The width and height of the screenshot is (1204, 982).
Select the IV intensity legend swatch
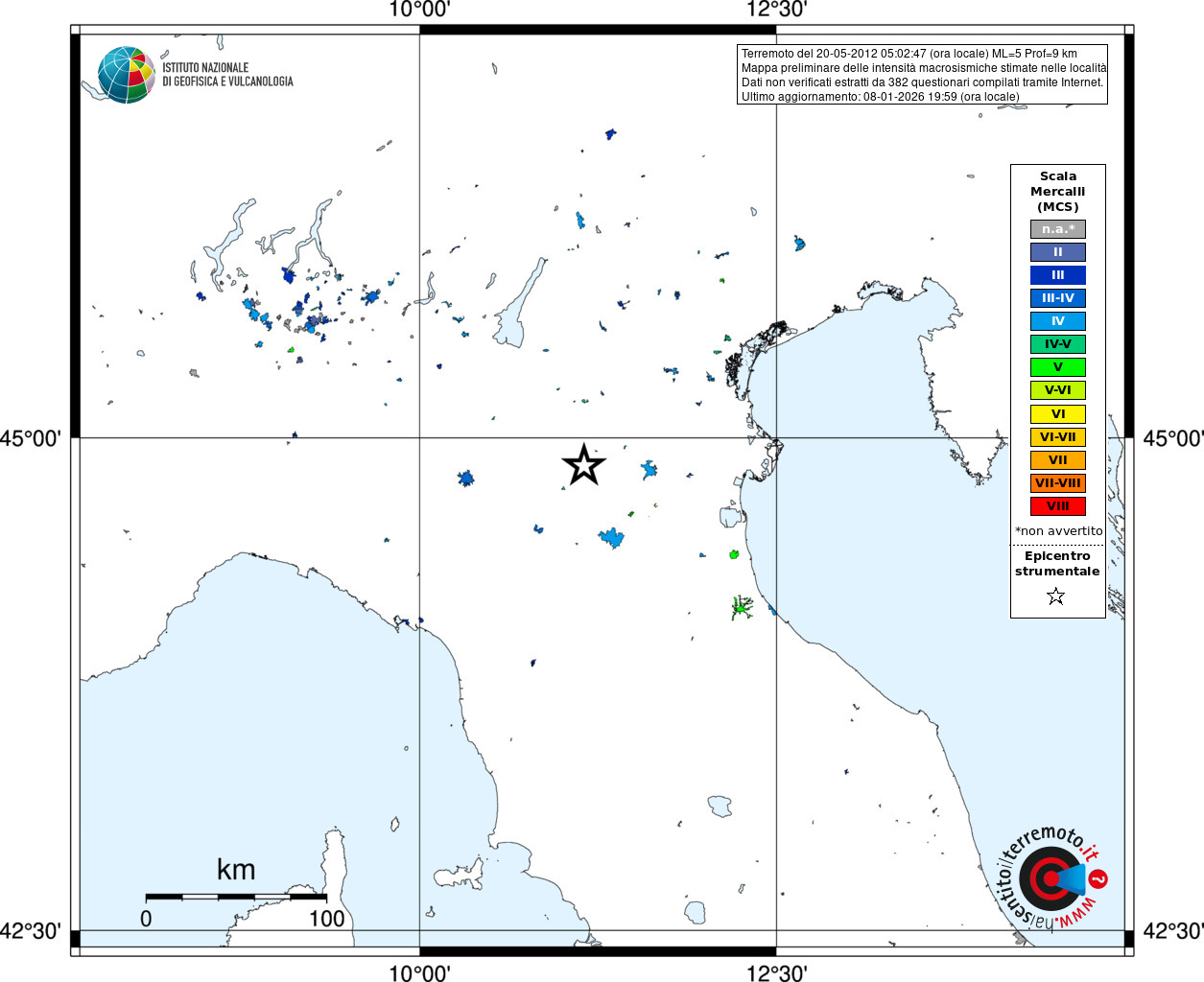[1058, 321]
